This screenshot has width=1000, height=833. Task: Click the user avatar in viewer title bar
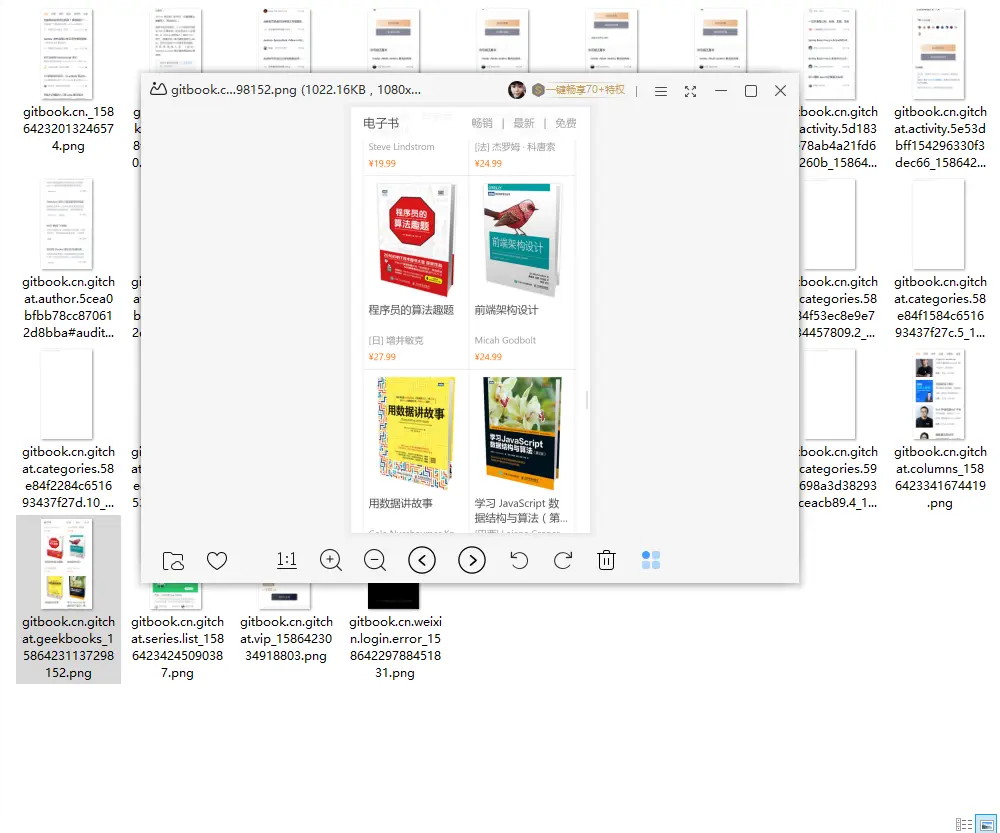click(x=517, y=90)
